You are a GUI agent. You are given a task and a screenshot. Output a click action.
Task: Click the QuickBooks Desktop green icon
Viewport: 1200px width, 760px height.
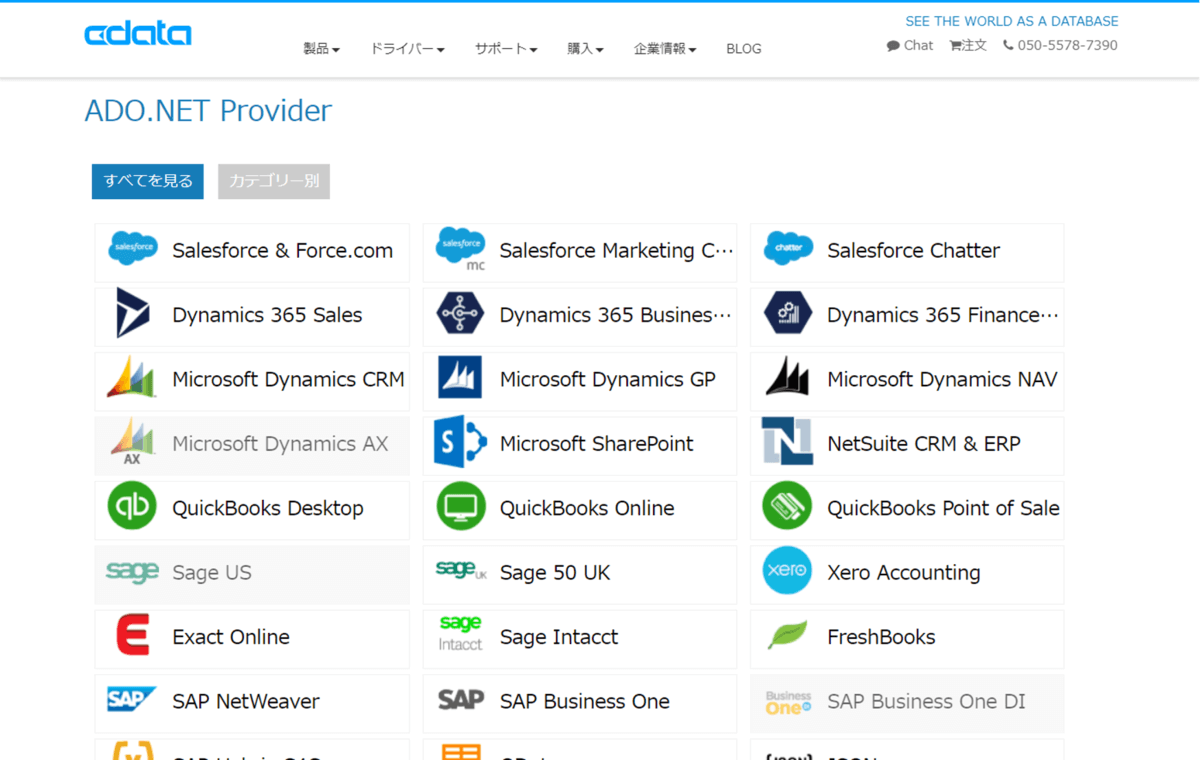(x=132, y=506)
